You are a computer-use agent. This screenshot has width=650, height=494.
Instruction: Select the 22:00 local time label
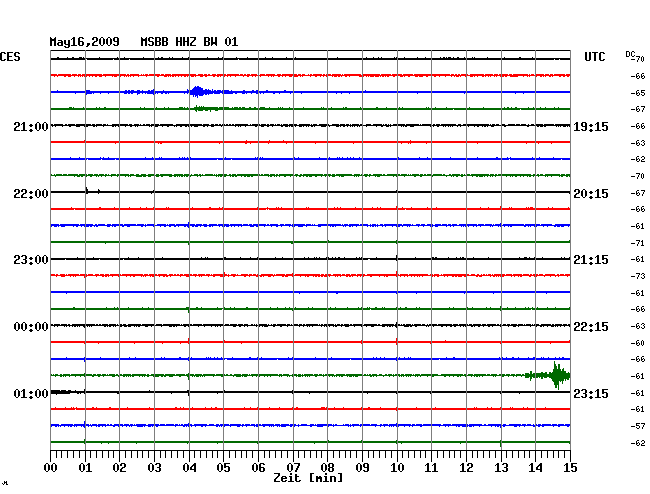pyautogui.click(x=31, y=193)
